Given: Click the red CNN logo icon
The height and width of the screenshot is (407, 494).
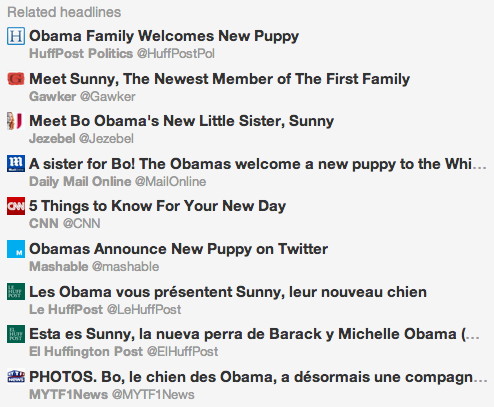Looking at the screenshot, I should click(16, 206).
